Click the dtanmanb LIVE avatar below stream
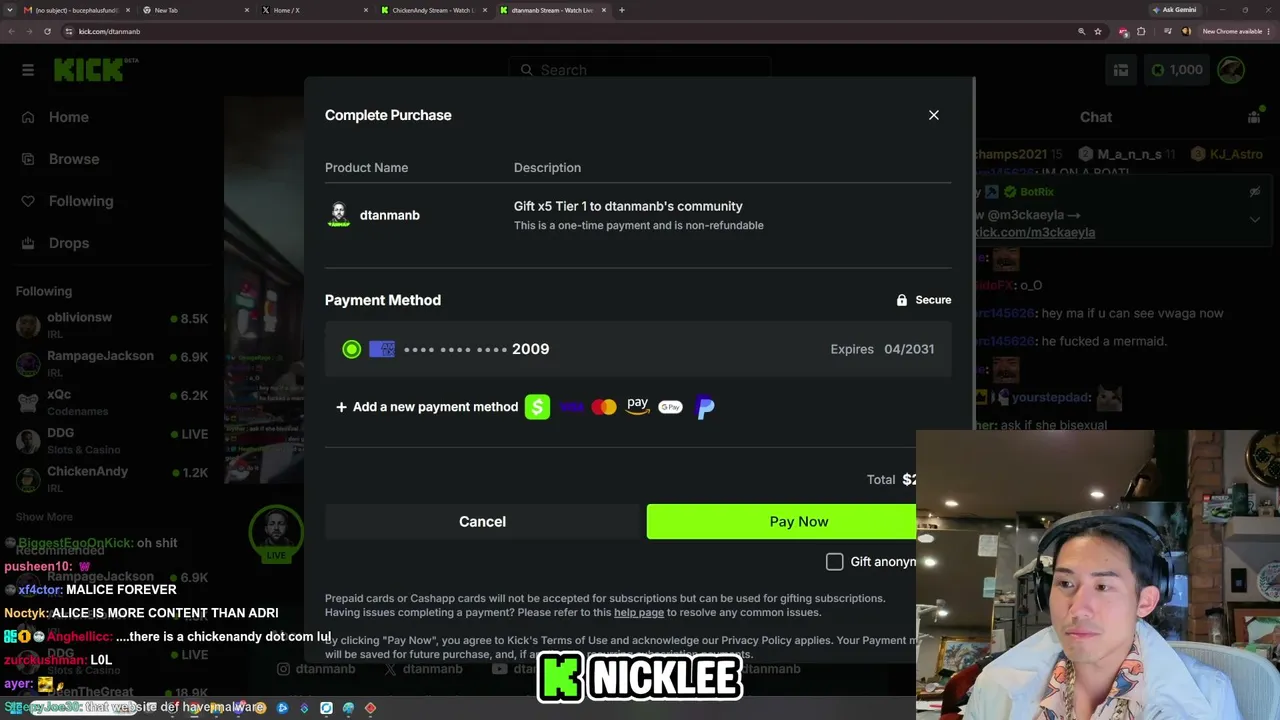Viewport: 1280px width, 720px height. [276, 534]
